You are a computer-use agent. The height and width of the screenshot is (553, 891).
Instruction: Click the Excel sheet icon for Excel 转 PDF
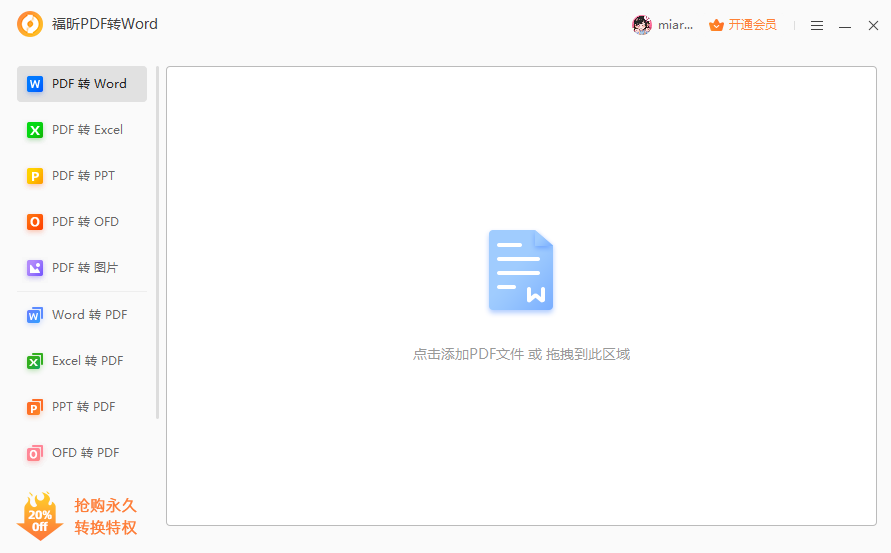pos(35,361)
